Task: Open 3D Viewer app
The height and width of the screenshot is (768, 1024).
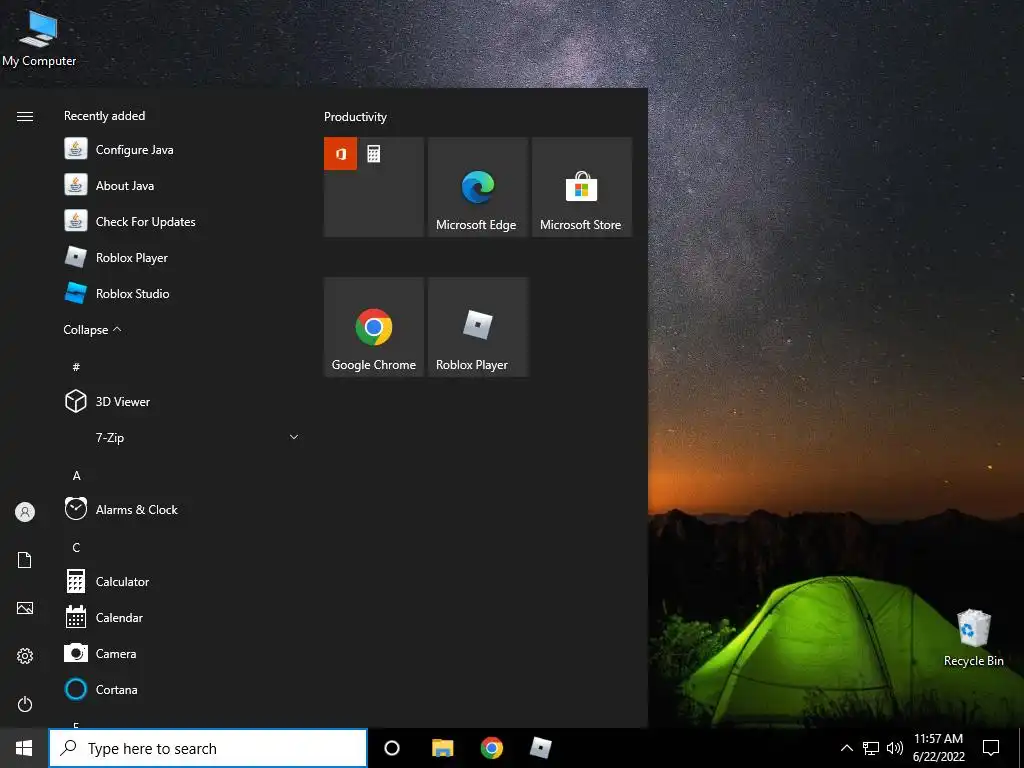Action: pos(180,401)
